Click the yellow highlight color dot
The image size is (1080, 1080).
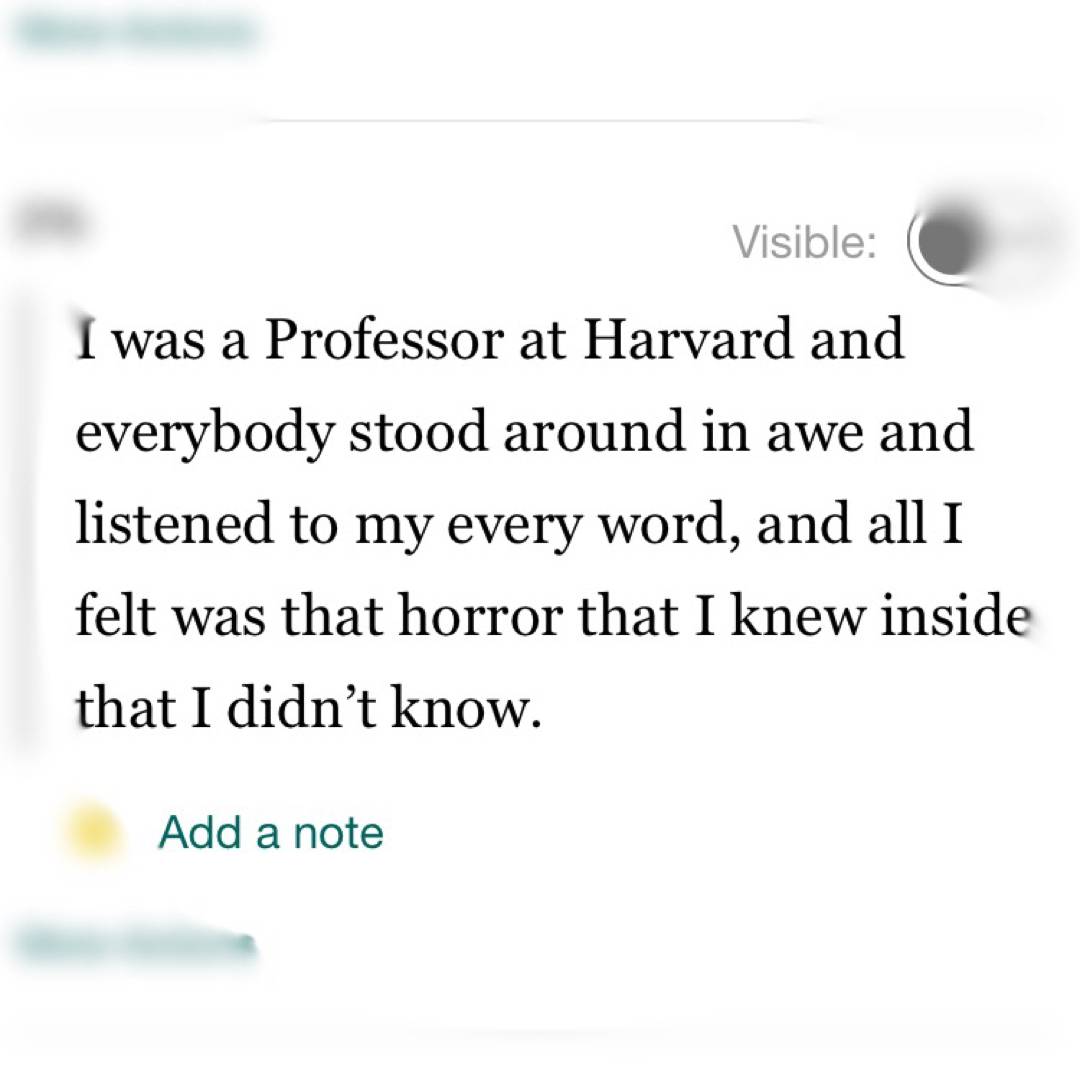(94, 832)
